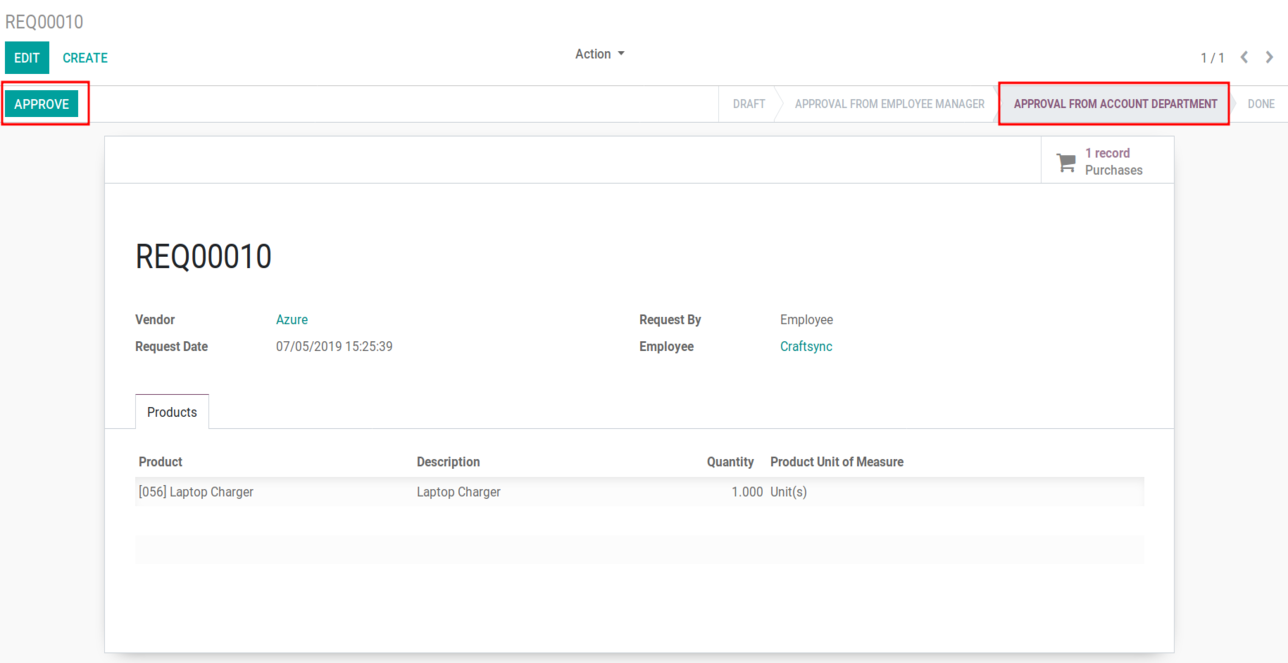Open the Craftsync employee link
1288x663 pixels.
tap(806, 346)
